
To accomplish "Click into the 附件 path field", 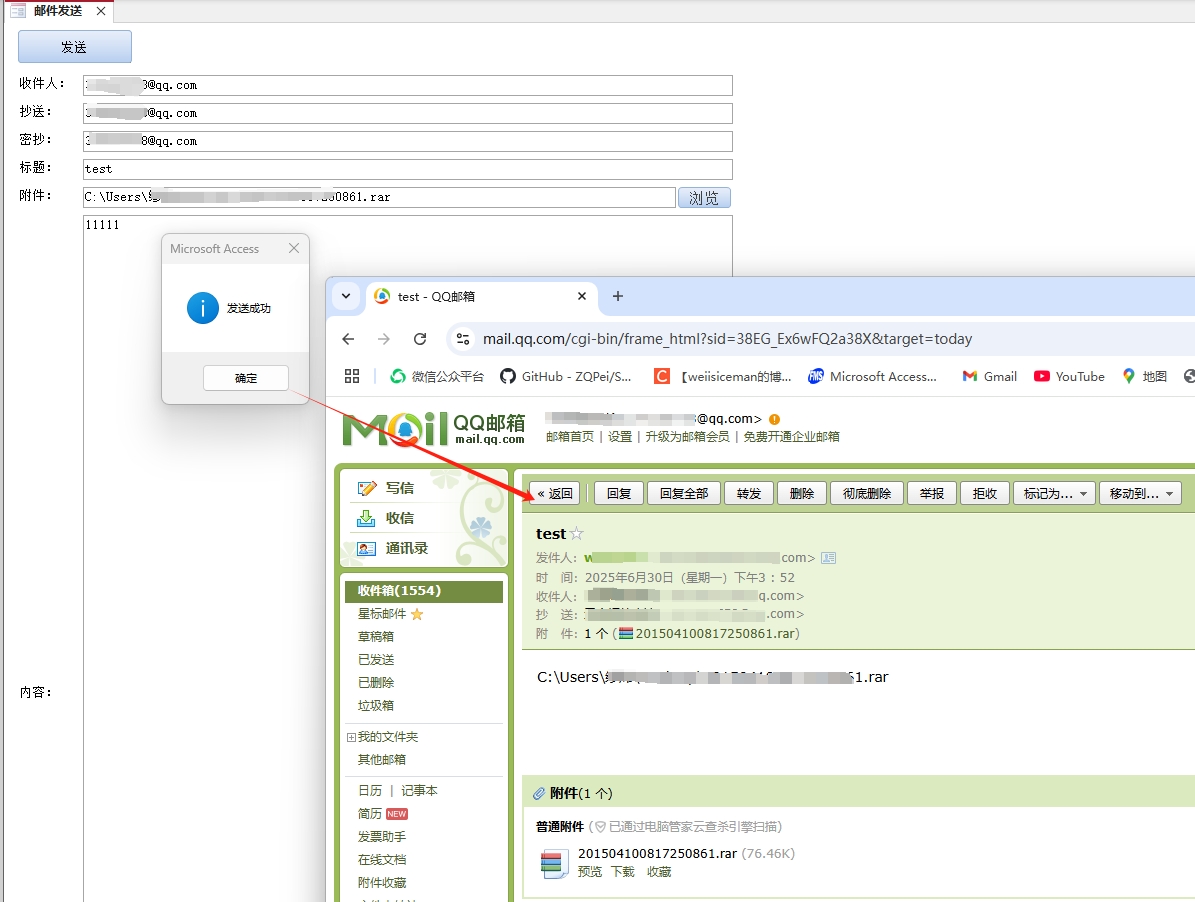I will click(x=380, y=197).
